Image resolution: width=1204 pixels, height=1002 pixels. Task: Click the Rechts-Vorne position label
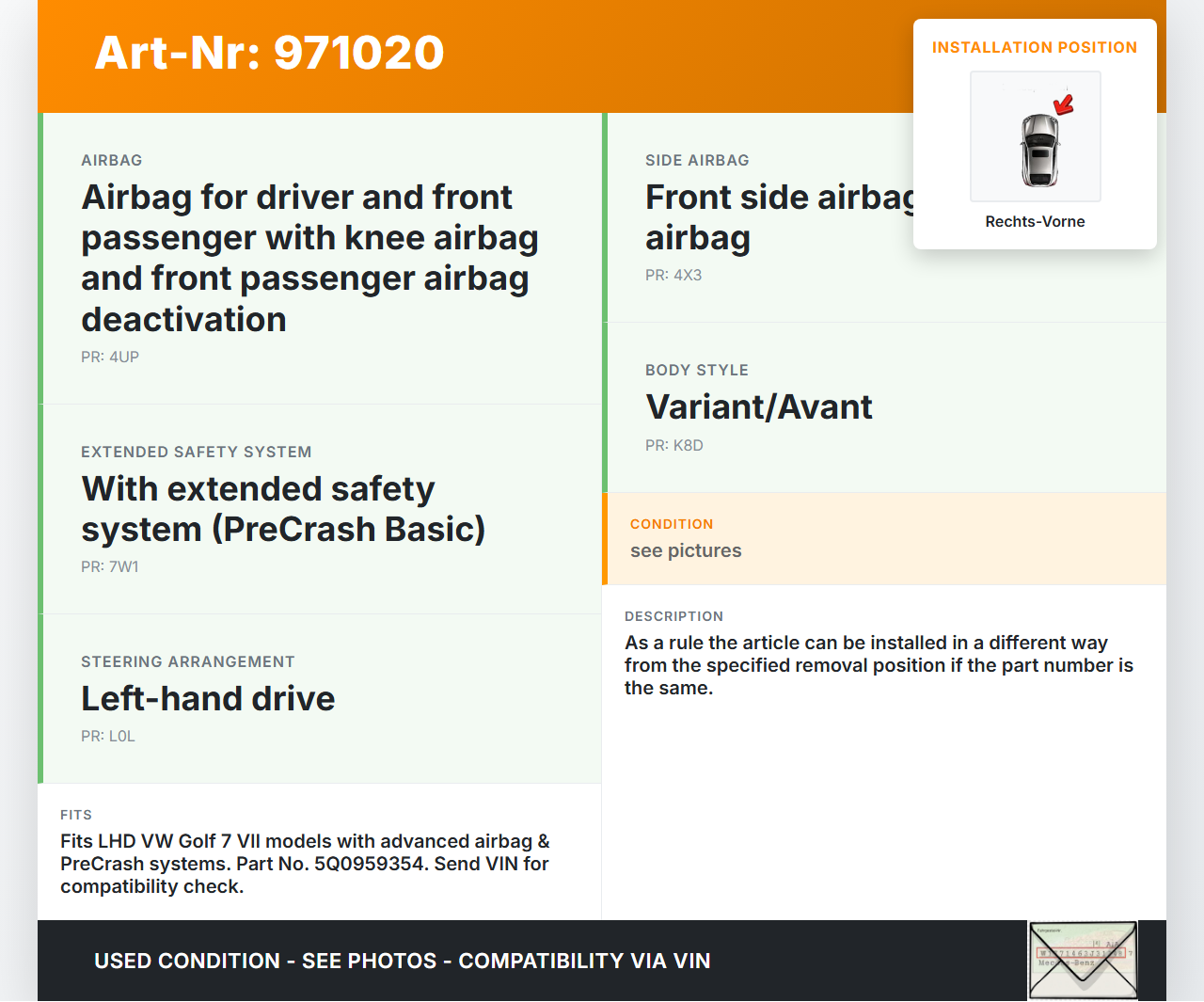point(1035,222)
